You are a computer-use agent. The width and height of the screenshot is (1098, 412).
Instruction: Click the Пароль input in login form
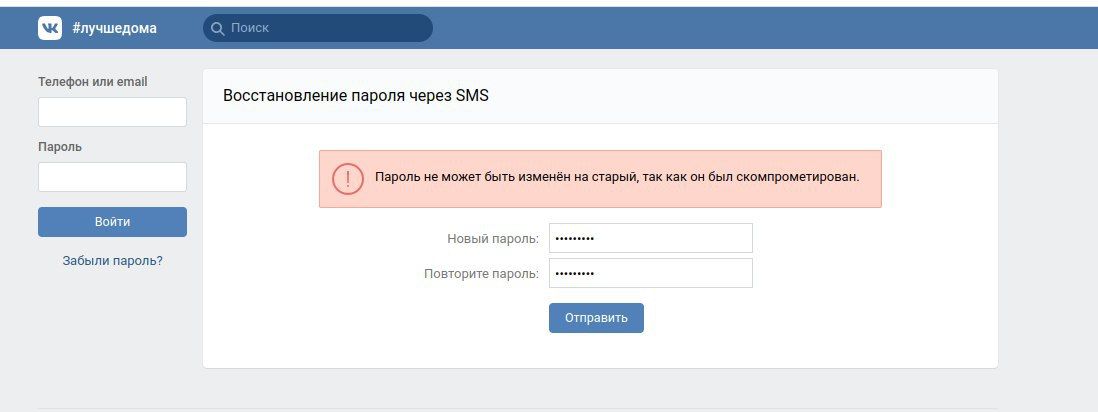coord(112,177)
